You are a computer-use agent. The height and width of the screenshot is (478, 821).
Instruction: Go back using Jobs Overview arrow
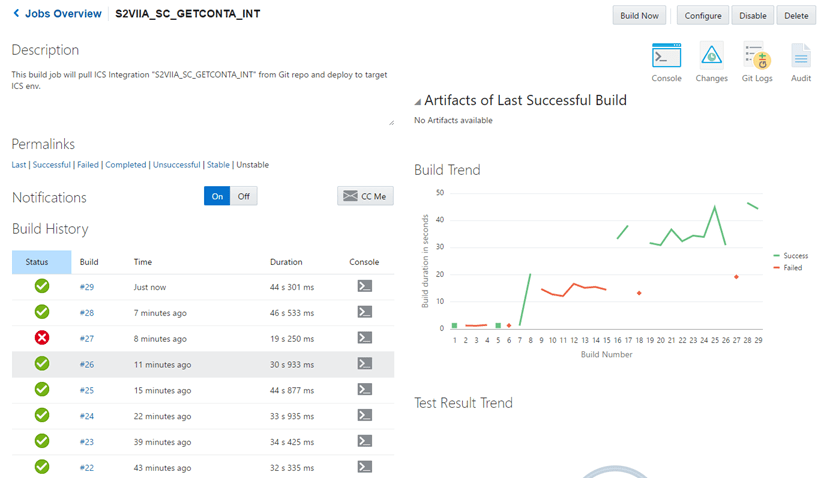tap(17, 14)
